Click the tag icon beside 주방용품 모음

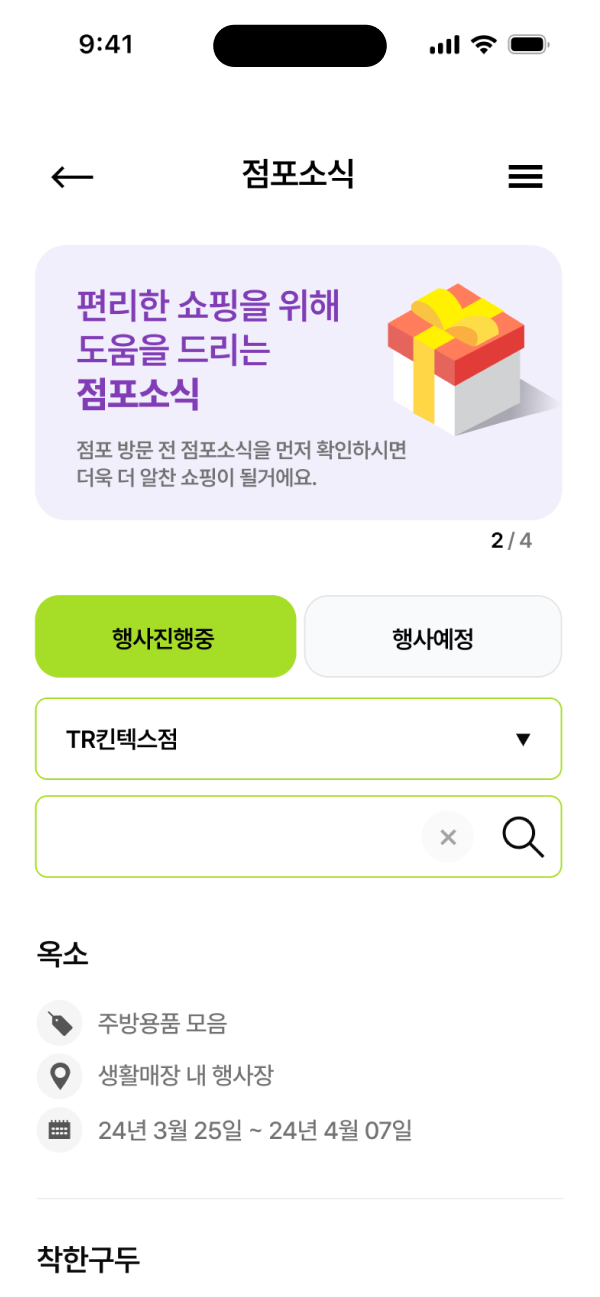[60, 1023]
